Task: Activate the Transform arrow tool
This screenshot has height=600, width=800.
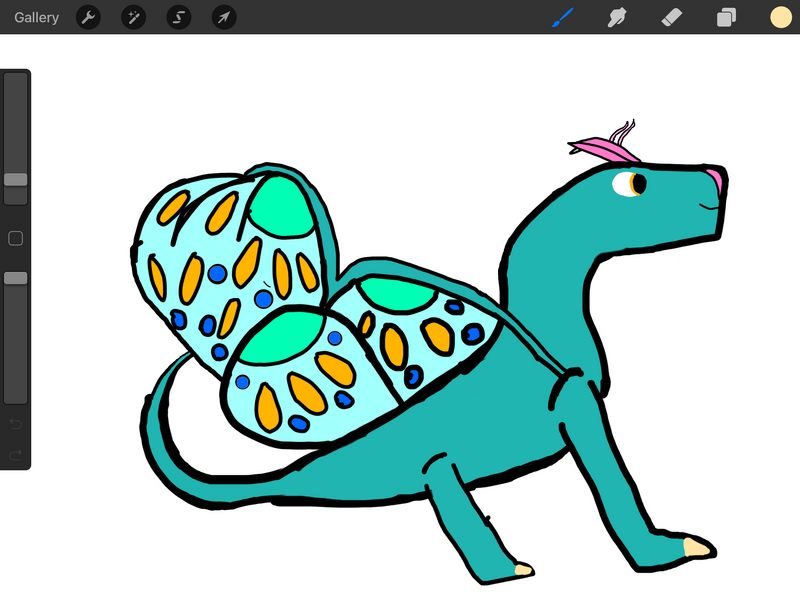Action: point(224,17)
